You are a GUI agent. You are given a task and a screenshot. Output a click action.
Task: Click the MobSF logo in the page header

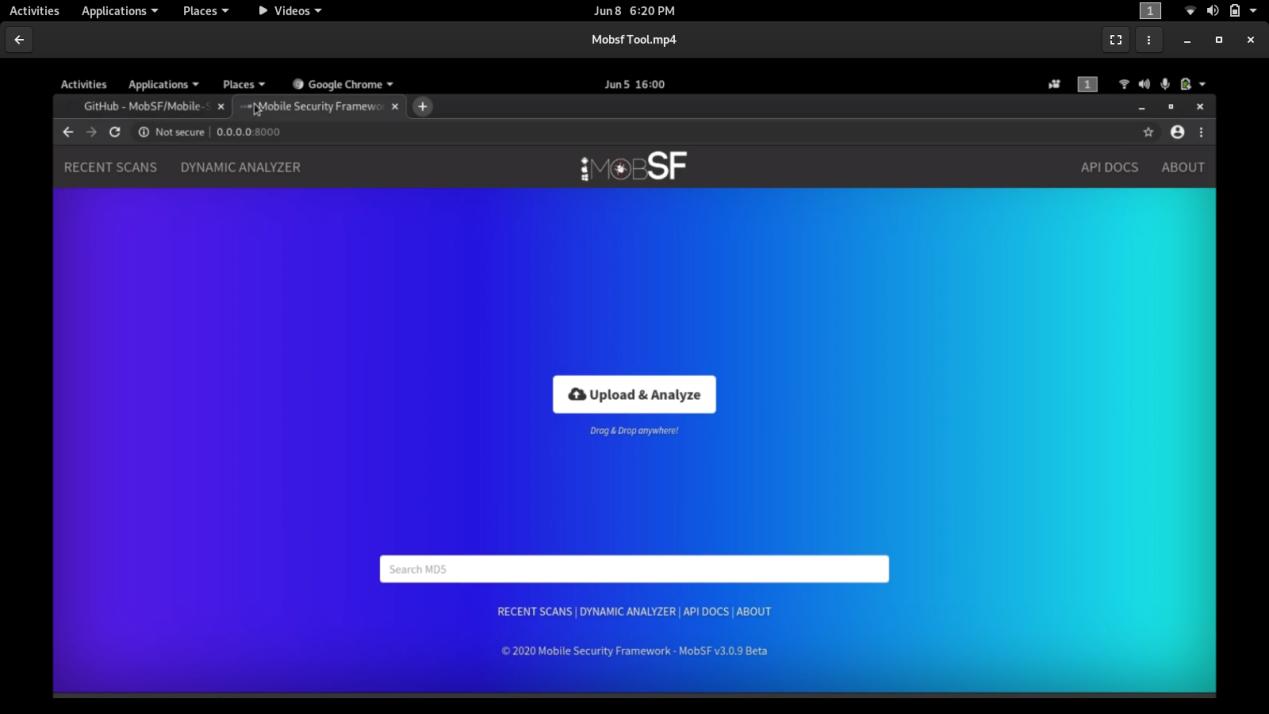[634, 167]
